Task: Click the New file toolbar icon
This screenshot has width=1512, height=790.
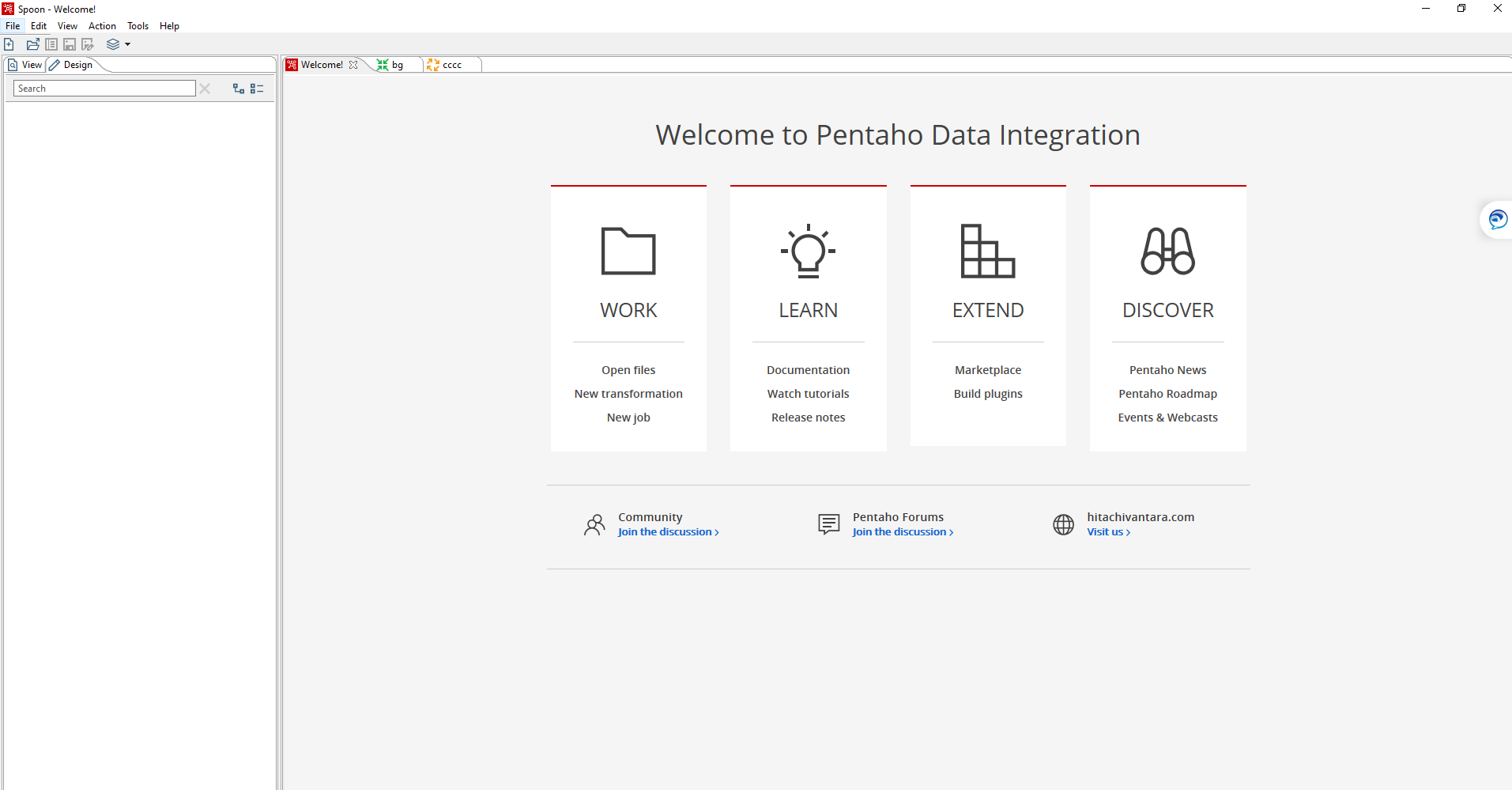Action: tap(9, 44)
